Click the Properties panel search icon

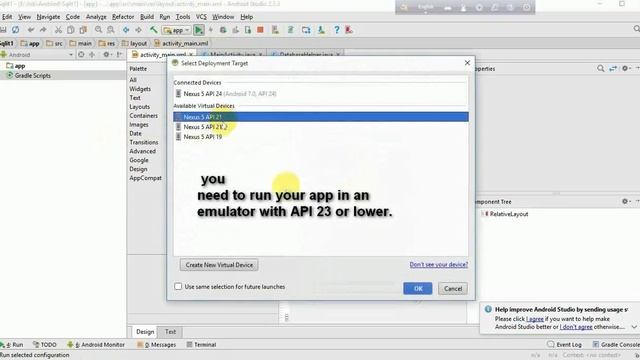600,69
